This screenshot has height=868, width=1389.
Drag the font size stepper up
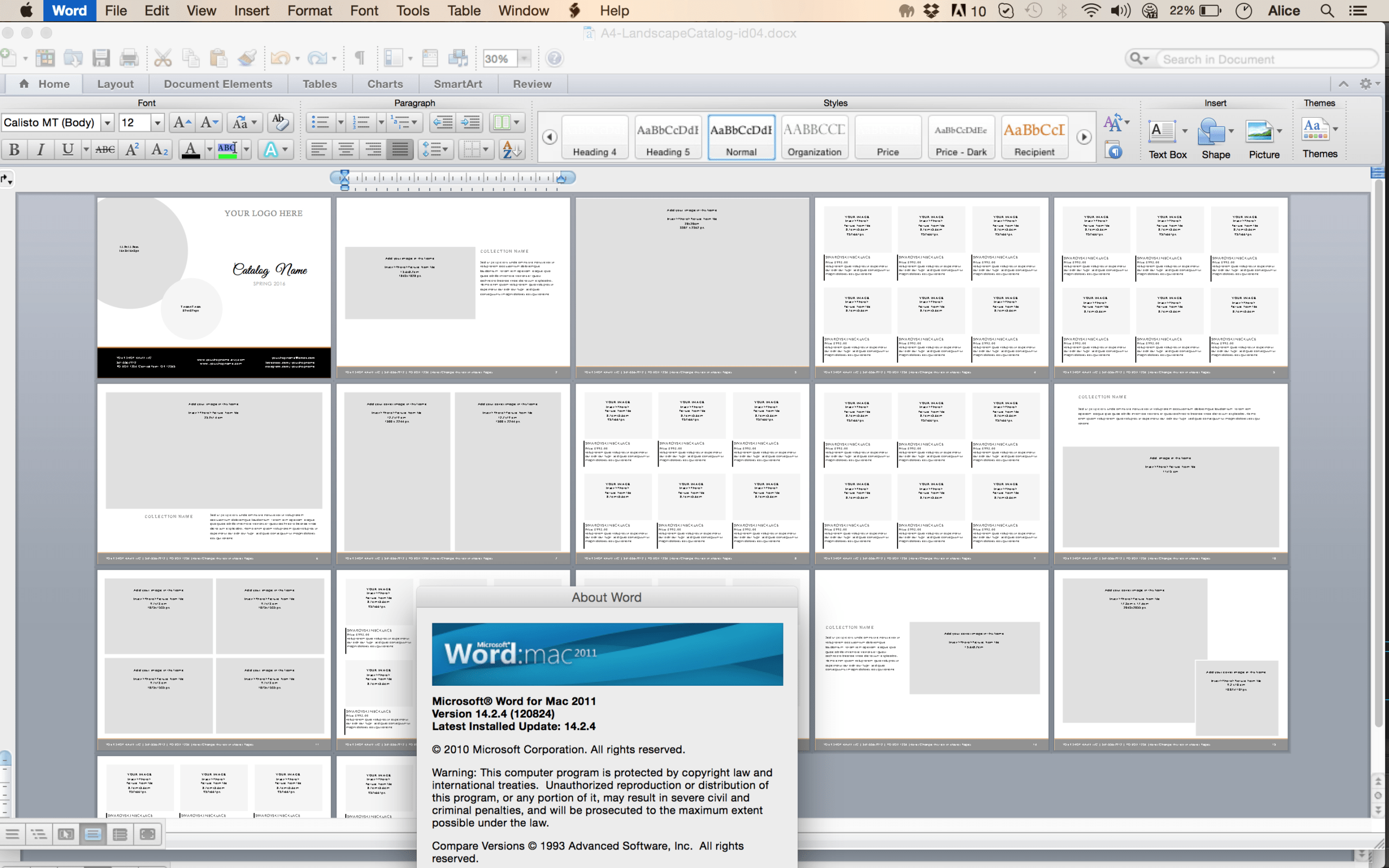coord(180,122)
